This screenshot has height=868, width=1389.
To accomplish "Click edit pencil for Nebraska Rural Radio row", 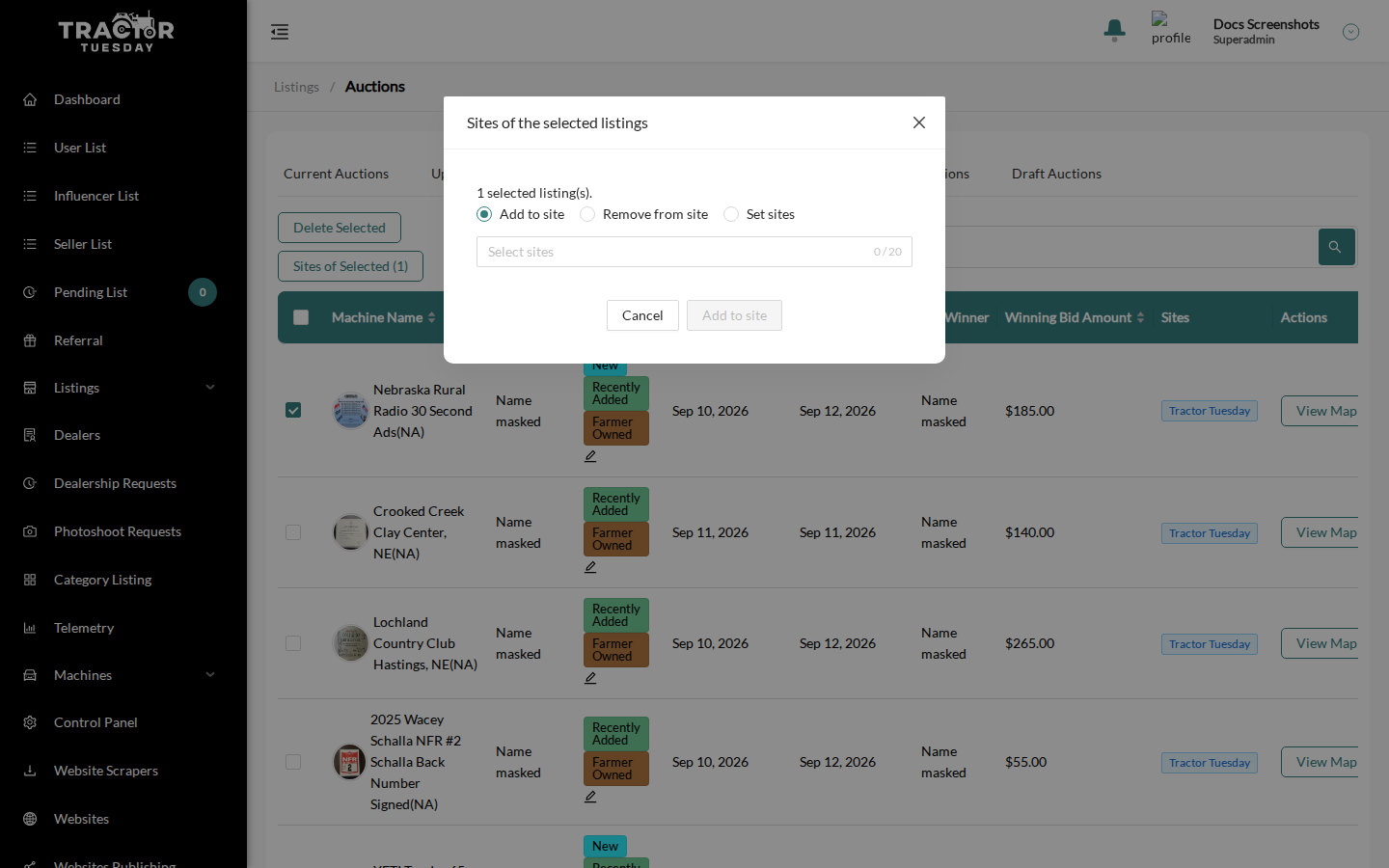I will (x=590, y=456).
